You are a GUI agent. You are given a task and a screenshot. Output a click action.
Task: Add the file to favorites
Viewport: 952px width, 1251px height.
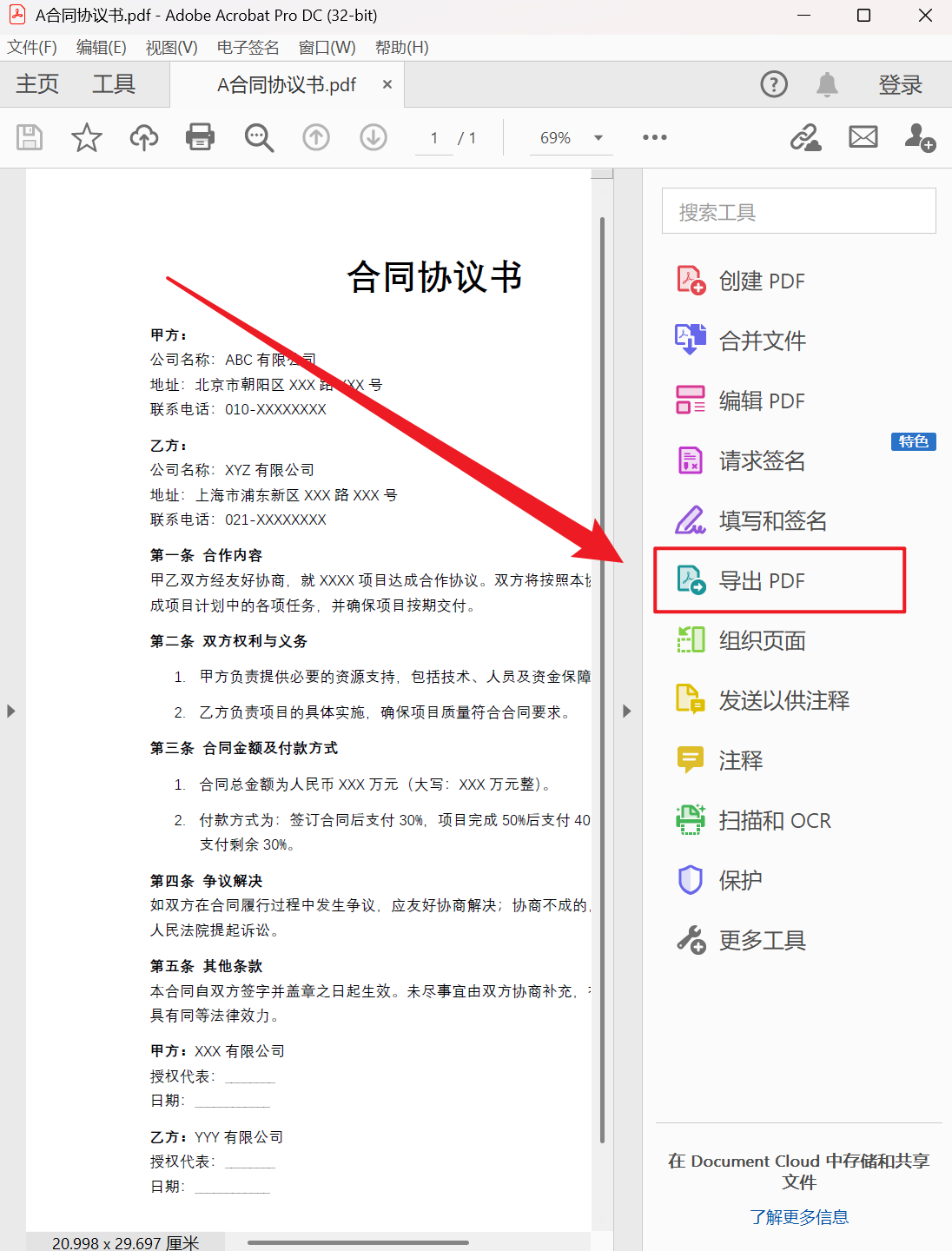tap(86, 137)
